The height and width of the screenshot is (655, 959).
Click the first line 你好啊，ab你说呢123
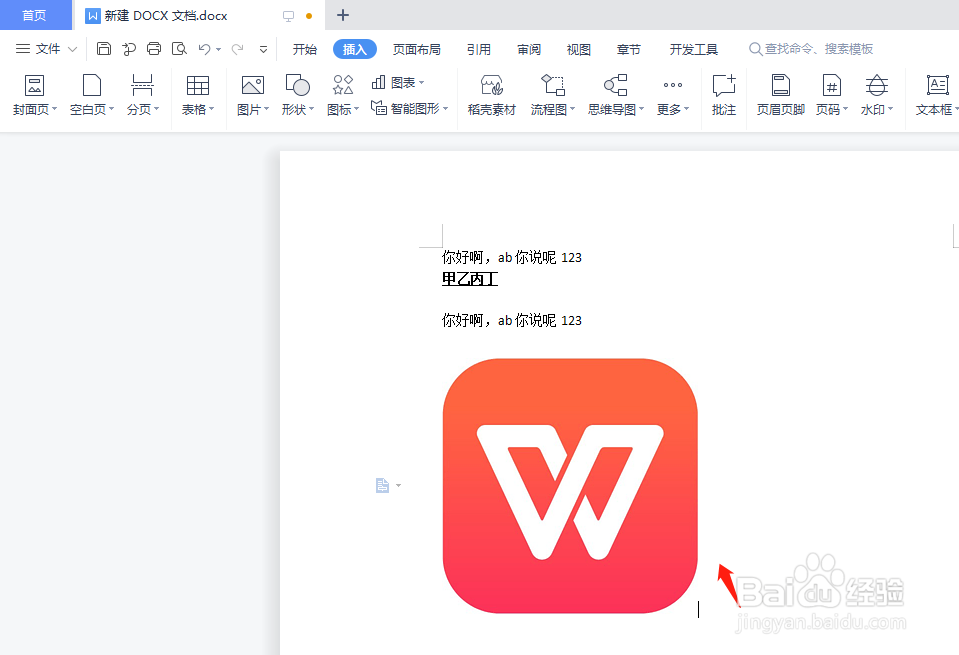point(511,257)
